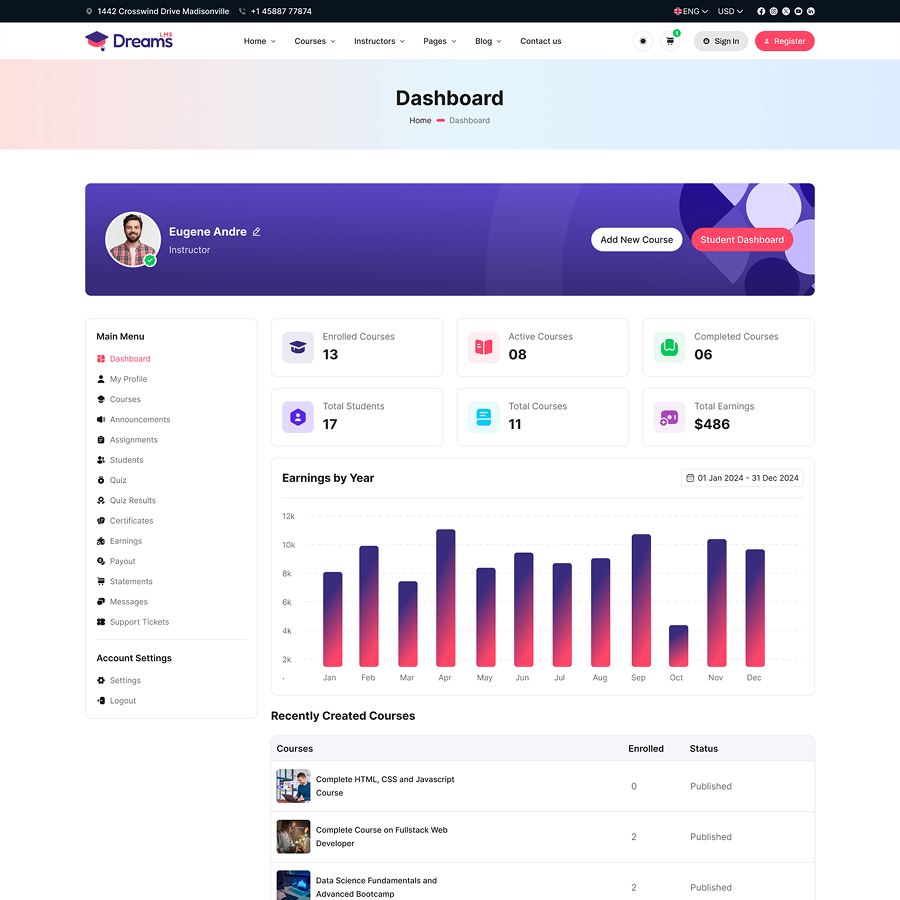Image resolution: width=900 pixels, height=900 pixels.
Task: Open the ENG language dropdown
Action: (690, 11)
